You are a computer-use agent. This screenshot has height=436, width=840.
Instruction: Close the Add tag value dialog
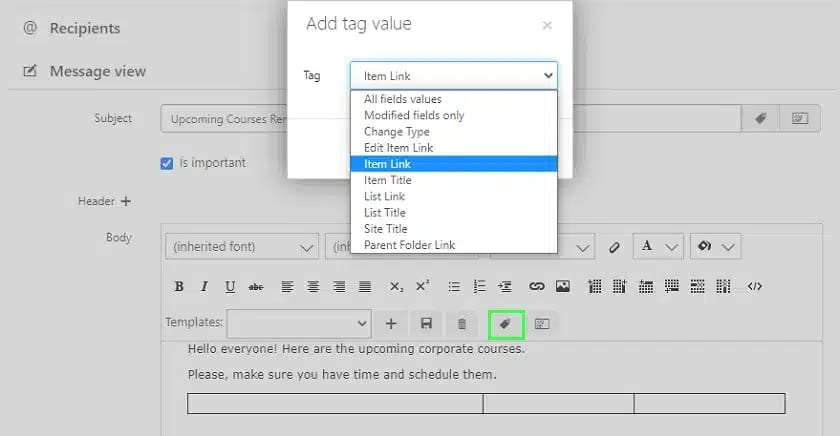click(547, 25)
